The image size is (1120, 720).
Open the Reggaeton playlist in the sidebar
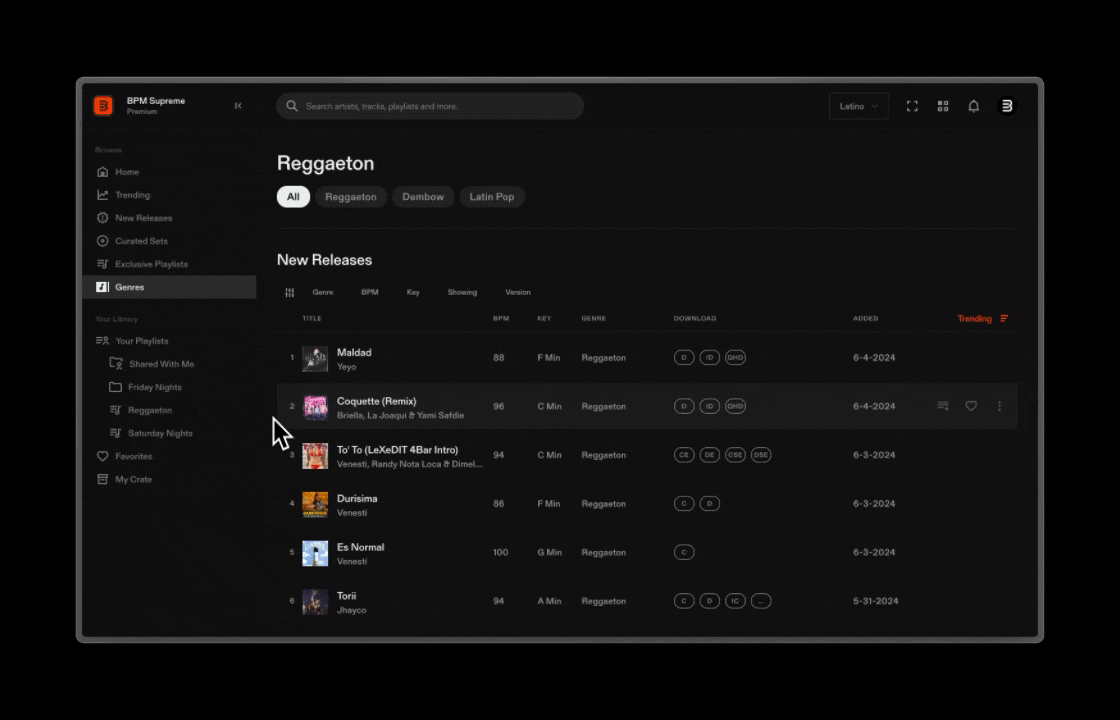click(x=150, y=410)
